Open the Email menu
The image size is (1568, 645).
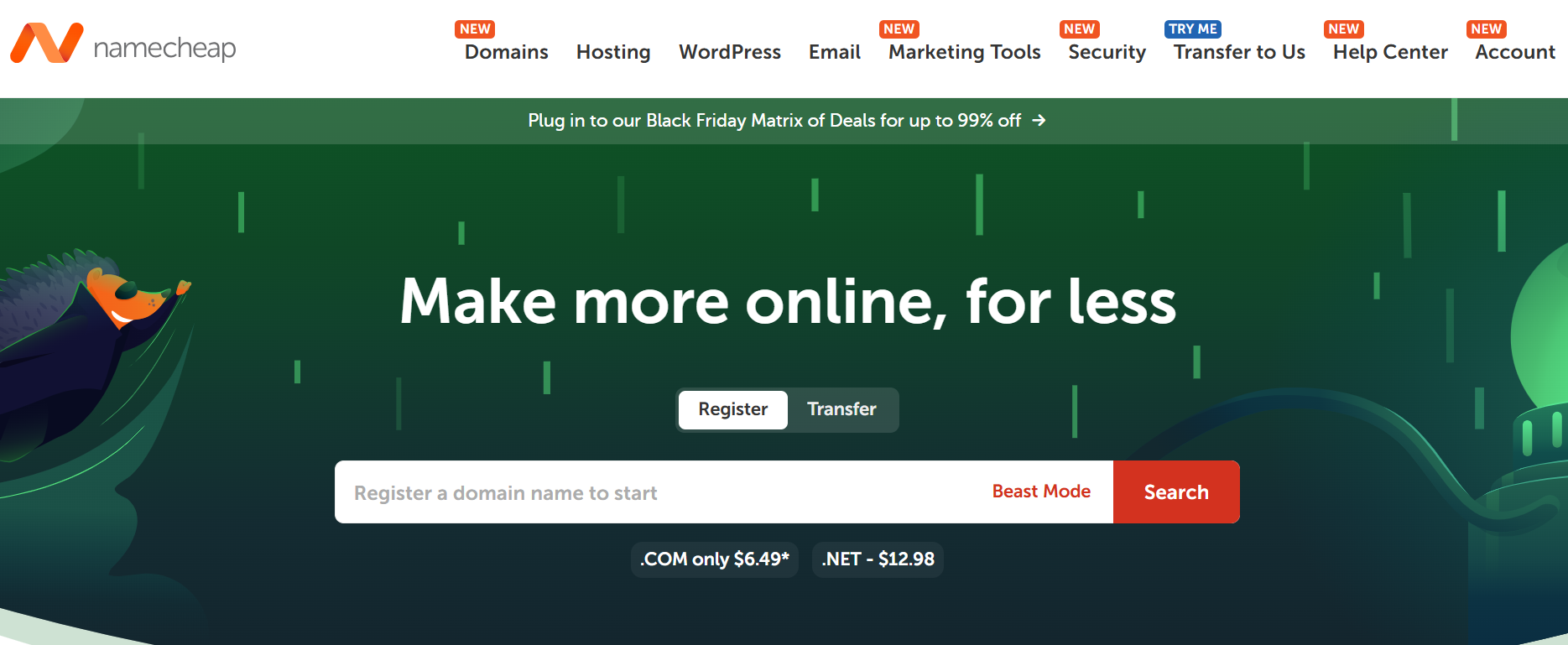click(835, 52)
